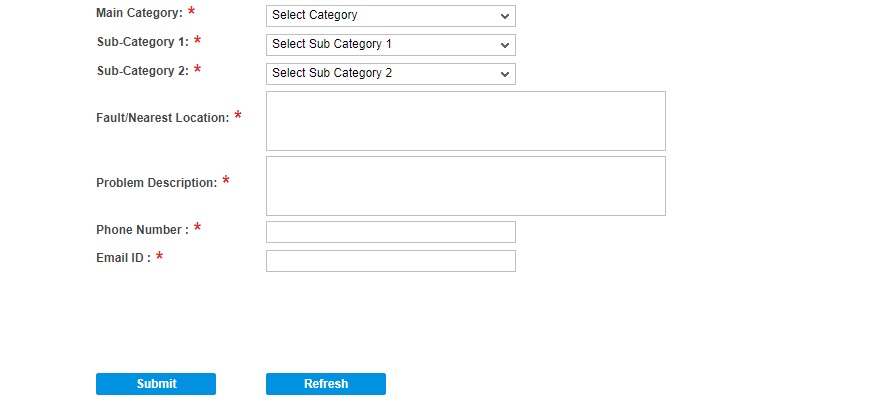Image resolution: width=892 pixels, height=410 pixels.
Task: Click the Fault/Nearest Location label
Action: point(163,118)
